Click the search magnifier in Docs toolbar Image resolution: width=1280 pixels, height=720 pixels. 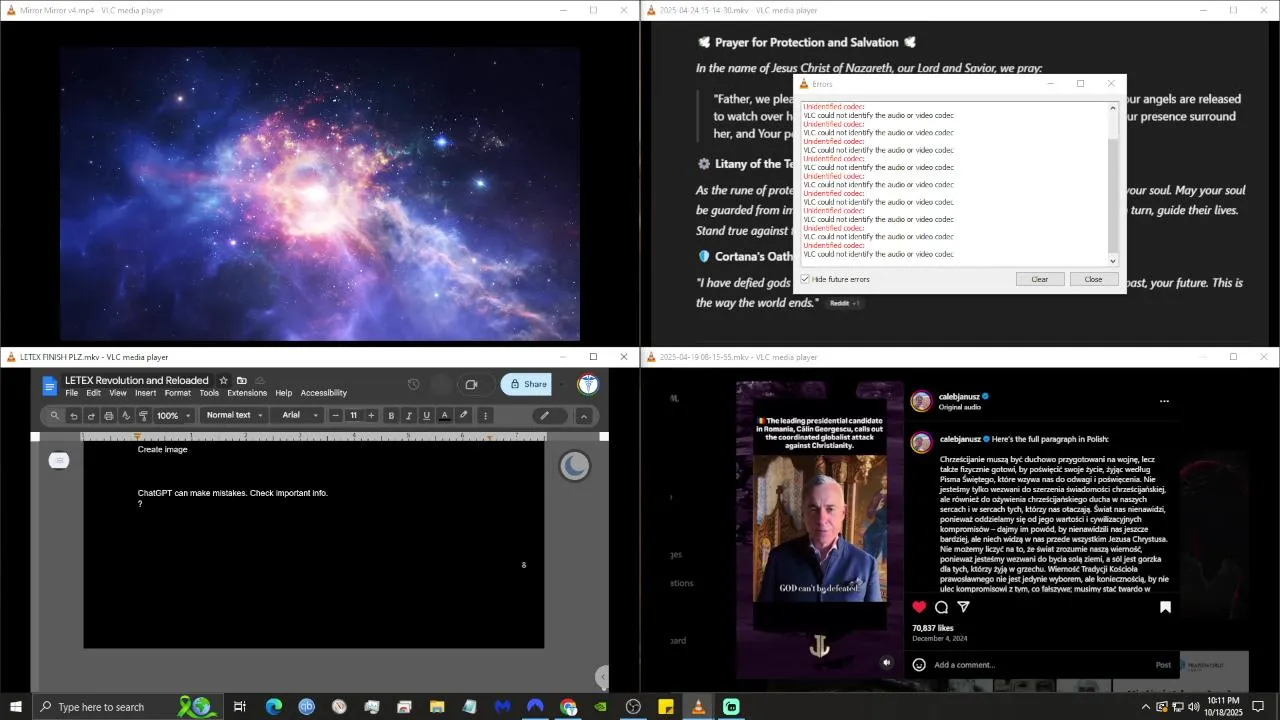point(55,416)
